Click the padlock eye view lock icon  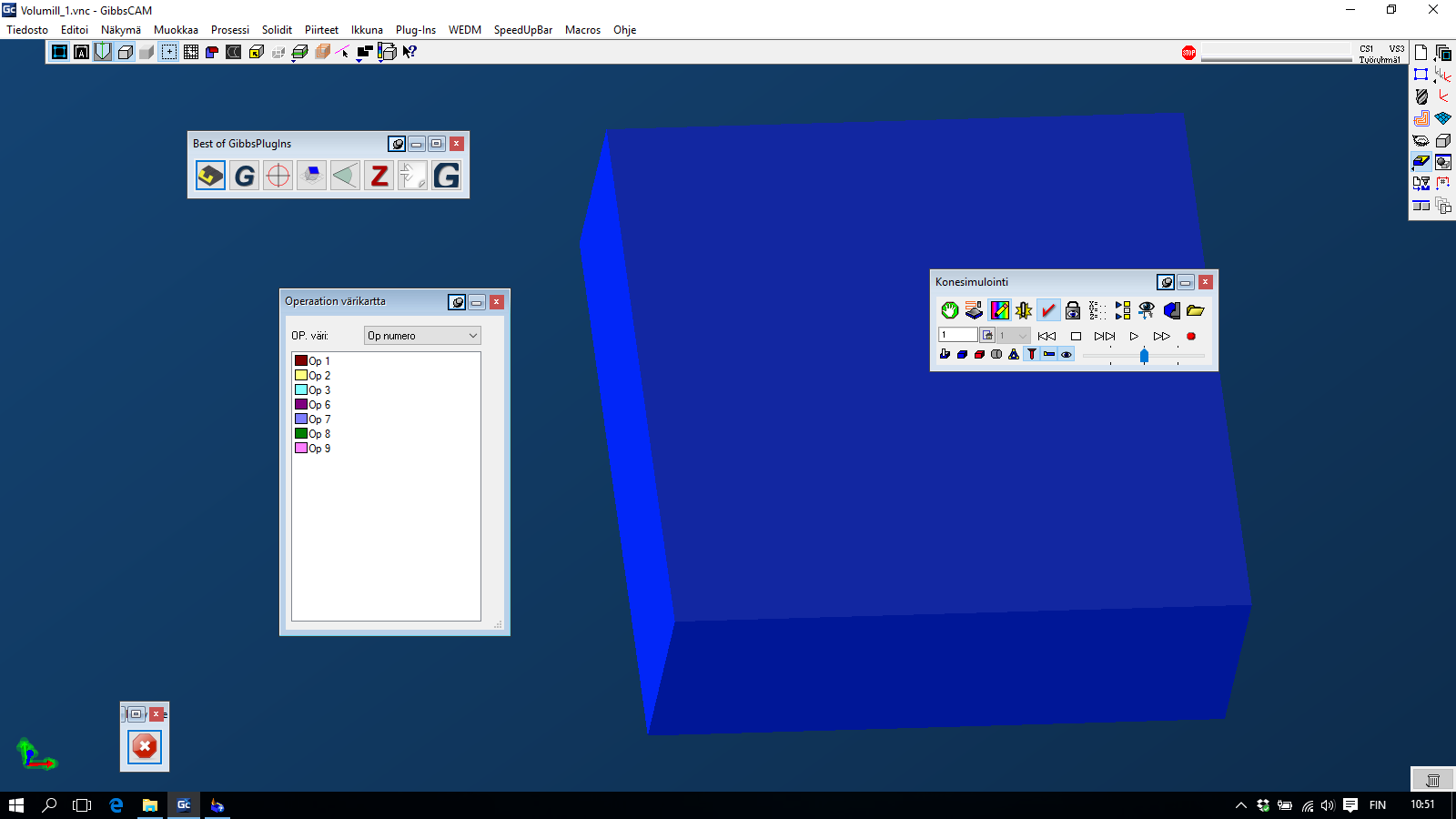(1073, 310)
